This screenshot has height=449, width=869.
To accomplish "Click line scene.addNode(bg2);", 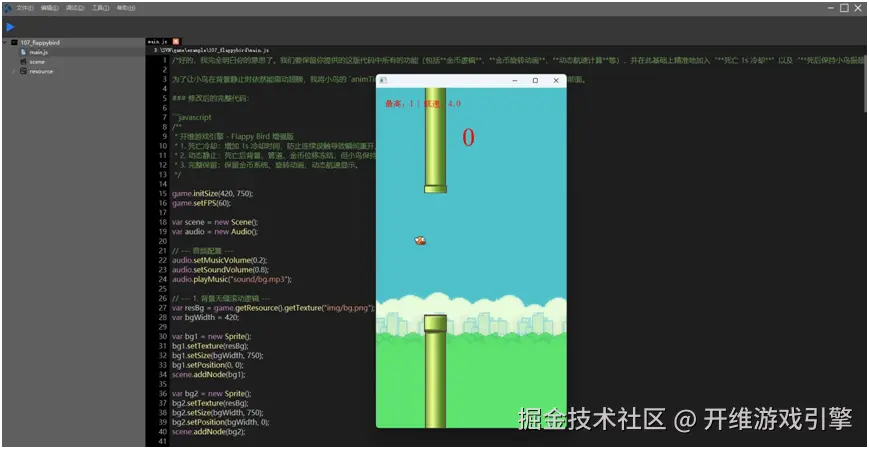I will (208, 432).
